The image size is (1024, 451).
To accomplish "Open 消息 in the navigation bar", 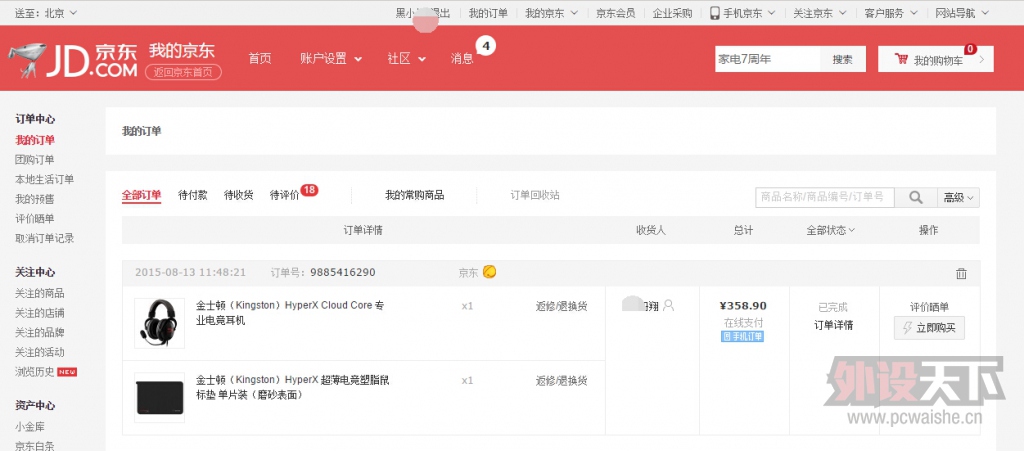I will point(462,58).
